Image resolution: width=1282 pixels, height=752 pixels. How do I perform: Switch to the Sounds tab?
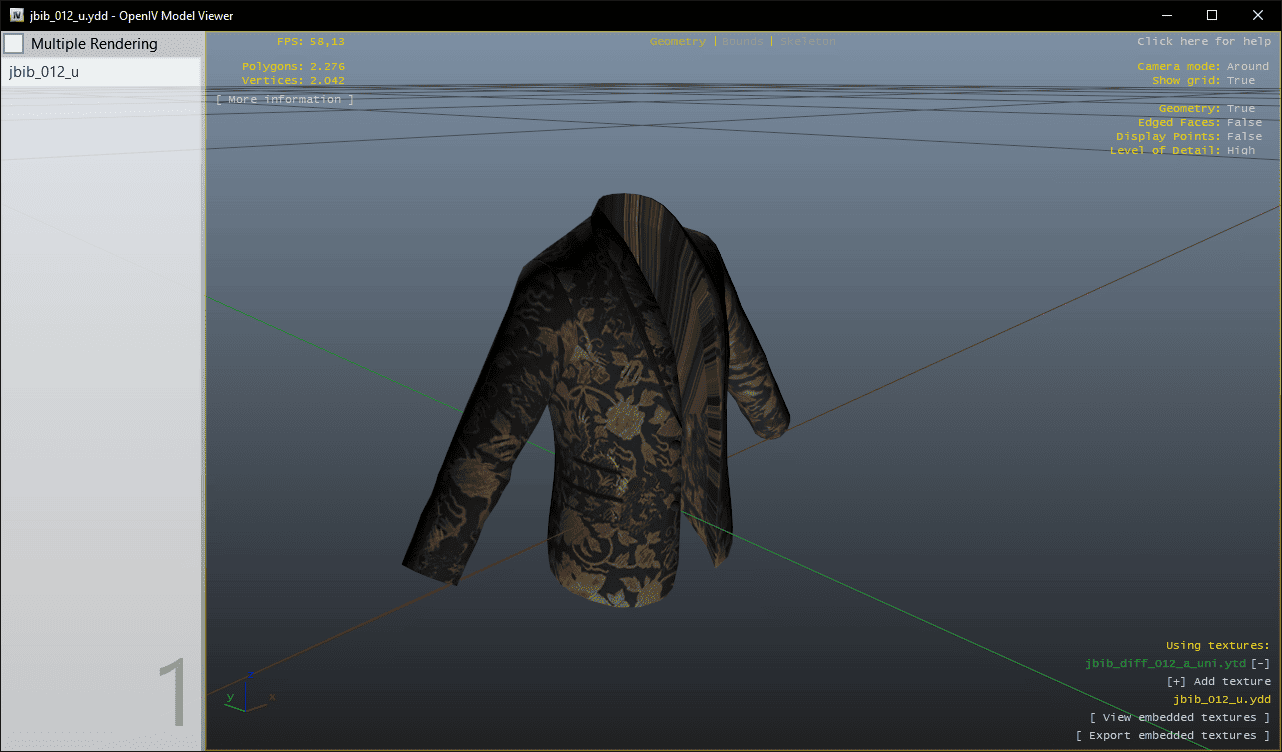coord(742,42)
